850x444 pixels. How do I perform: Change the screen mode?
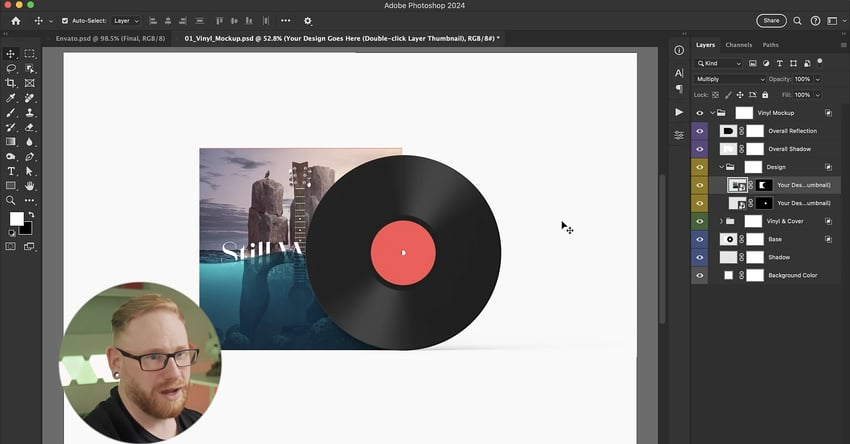pos(29,246)
